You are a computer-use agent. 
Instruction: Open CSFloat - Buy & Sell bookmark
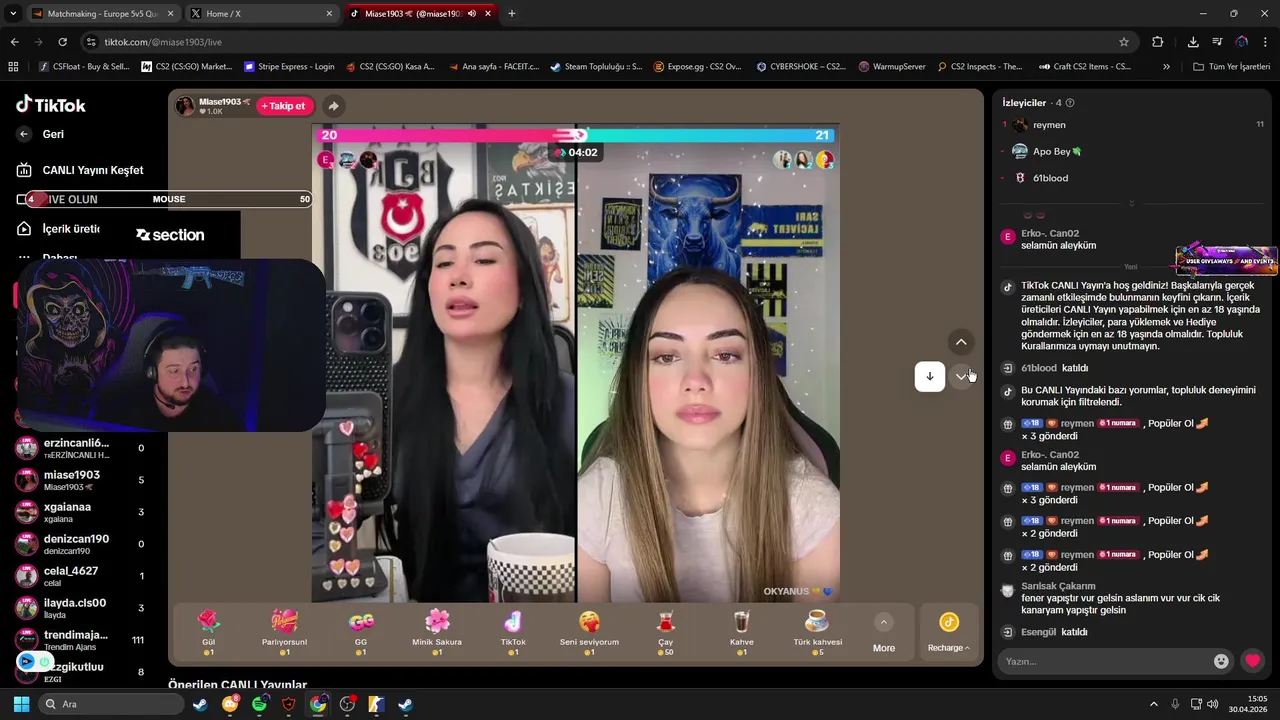[84, 67]
